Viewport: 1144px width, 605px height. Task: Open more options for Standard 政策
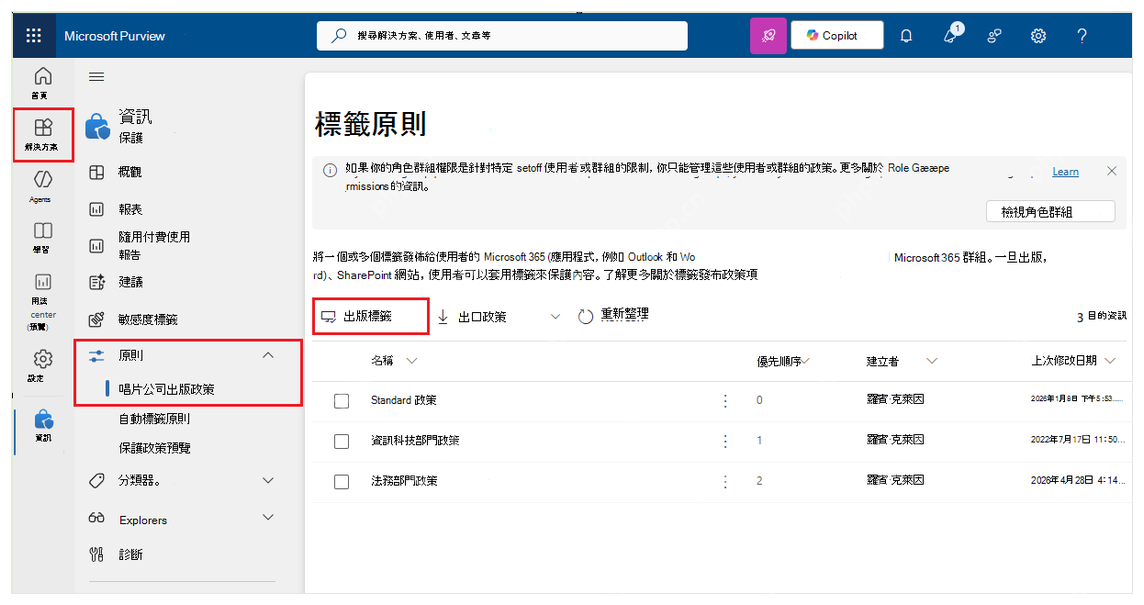725,401
